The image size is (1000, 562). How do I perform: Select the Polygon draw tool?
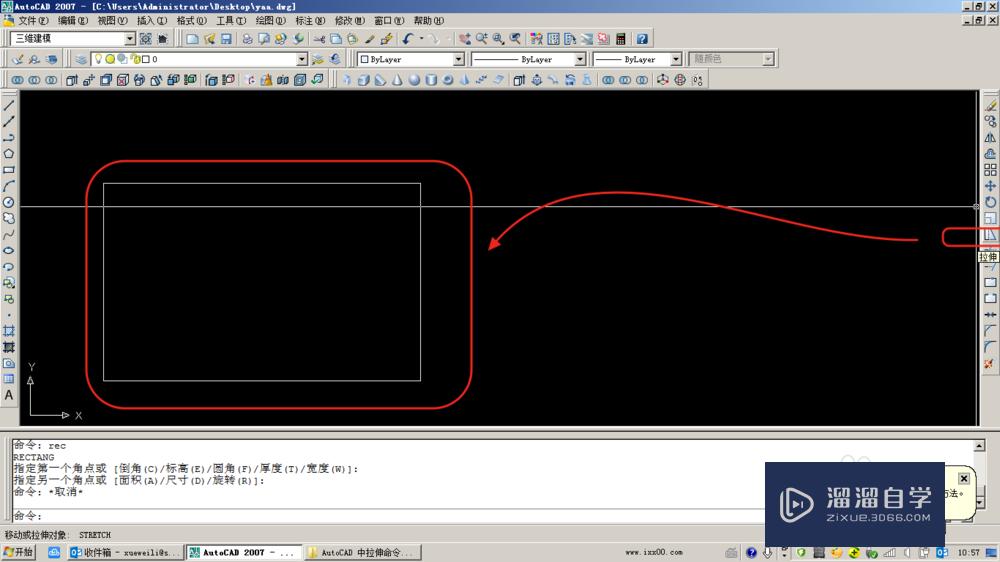(9, 154)
